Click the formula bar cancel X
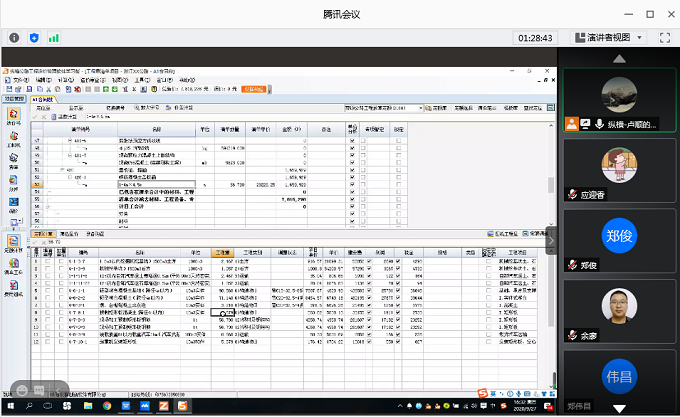This screenshot has height=417, width=680. pyautogui.click(x=43, y=117)
